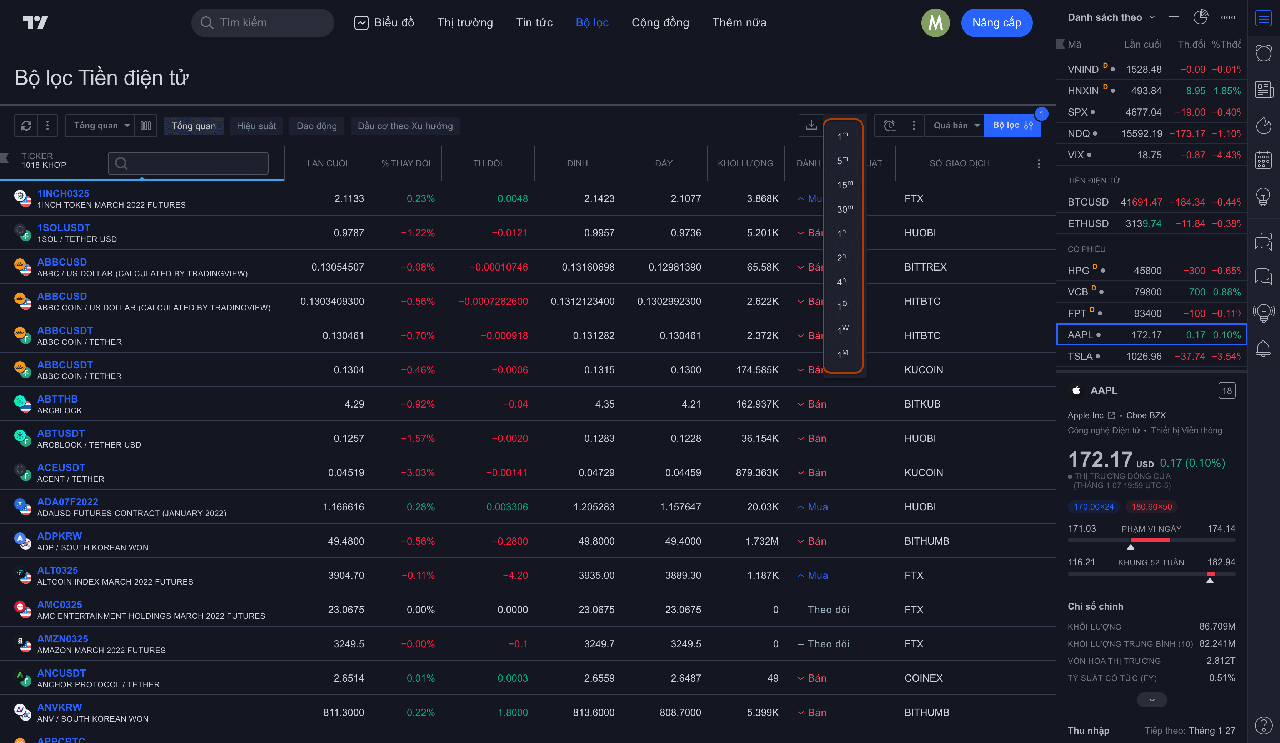Open the alerts alarm clock sidebar icon

(1263, 54)
